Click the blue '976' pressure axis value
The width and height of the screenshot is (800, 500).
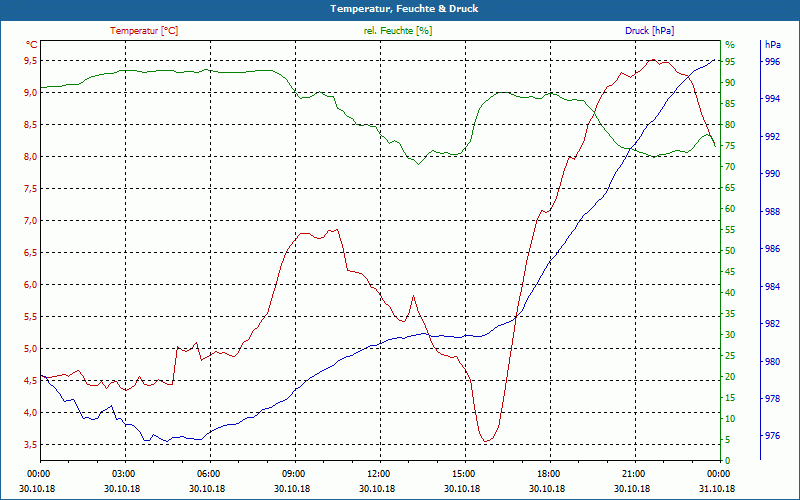click(x=772, y=436)
